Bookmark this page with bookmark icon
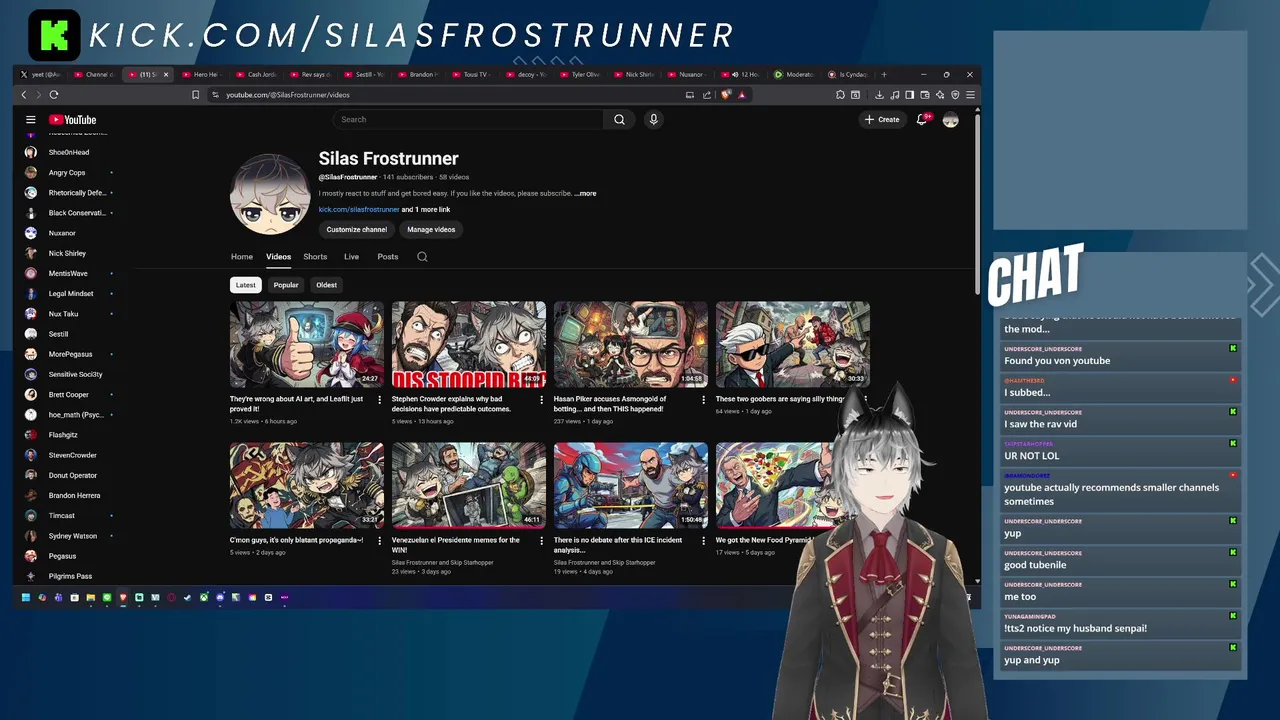This screenshot has width=1280, height=720. coord(195,95)
